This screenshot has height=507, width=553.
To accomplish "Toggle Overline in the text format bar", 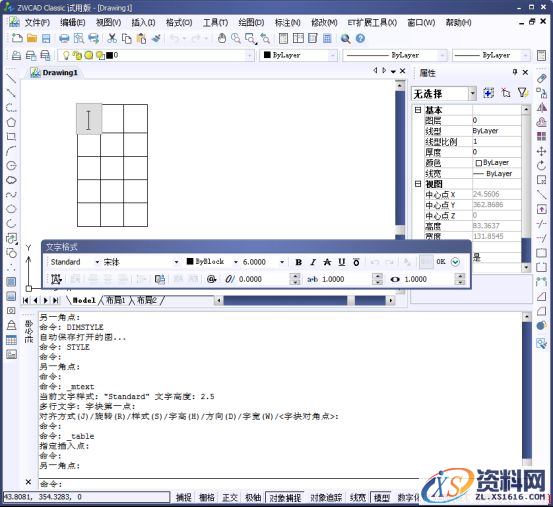I will [356, 262].
